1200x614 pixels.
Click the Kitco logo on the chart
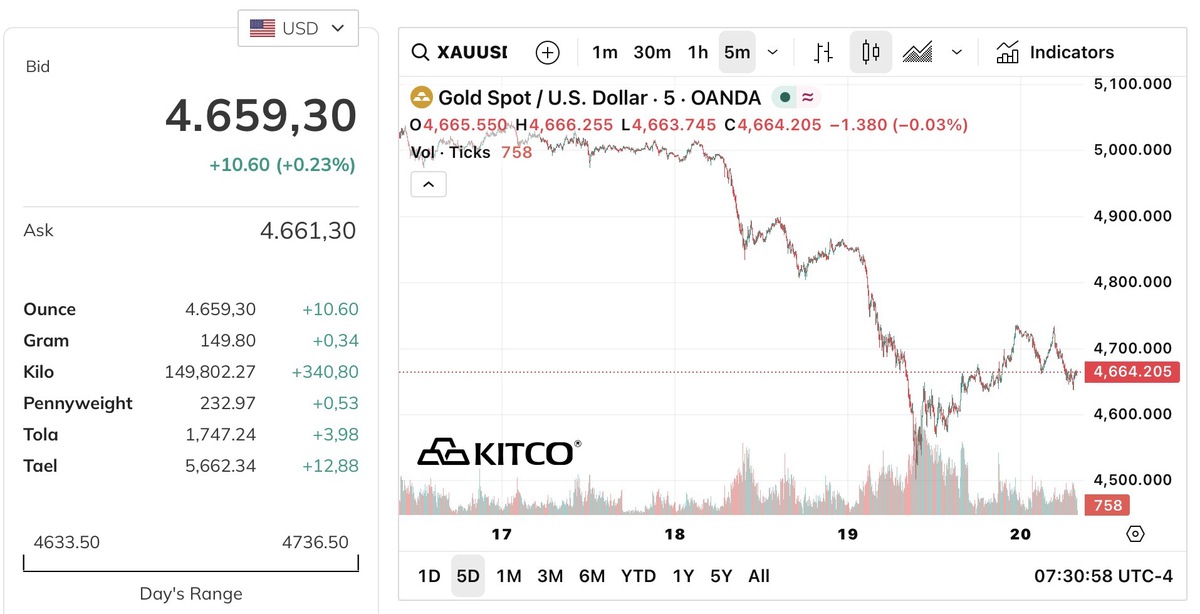(498, 453)
